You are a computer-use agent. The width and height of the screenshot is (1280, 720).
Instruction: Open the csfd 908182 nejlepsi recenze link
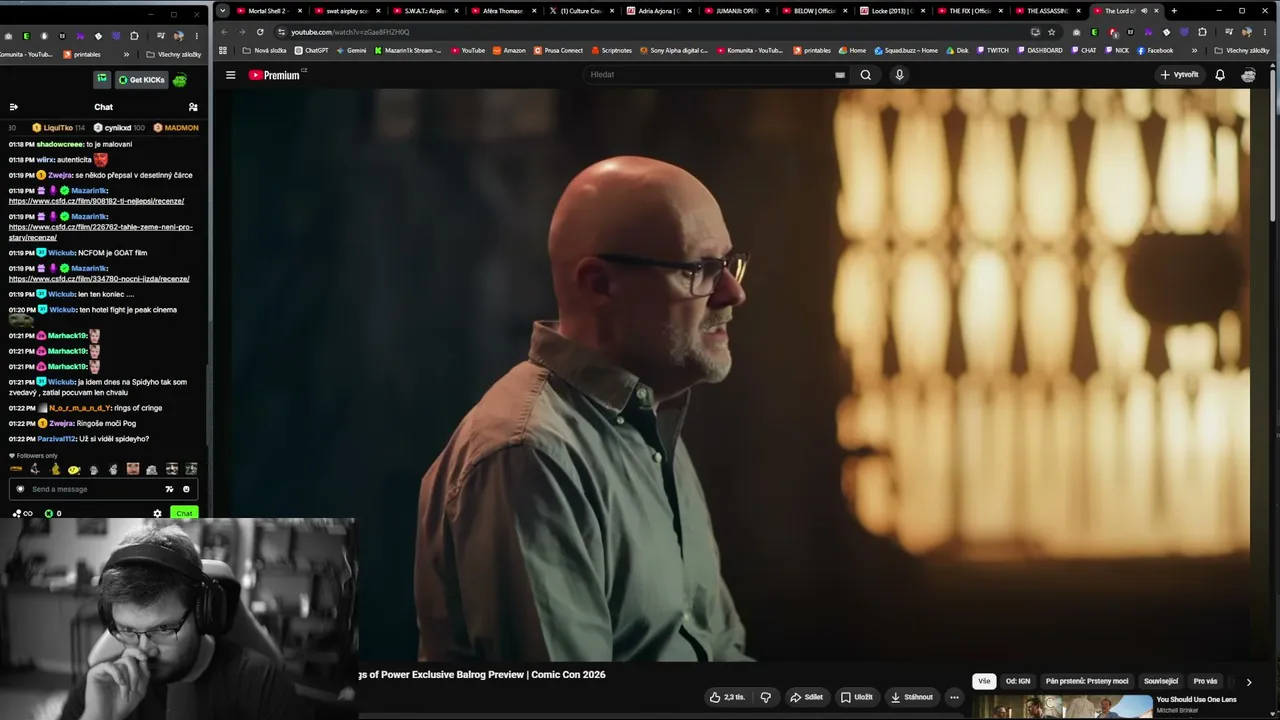click(x=96, y=201)
